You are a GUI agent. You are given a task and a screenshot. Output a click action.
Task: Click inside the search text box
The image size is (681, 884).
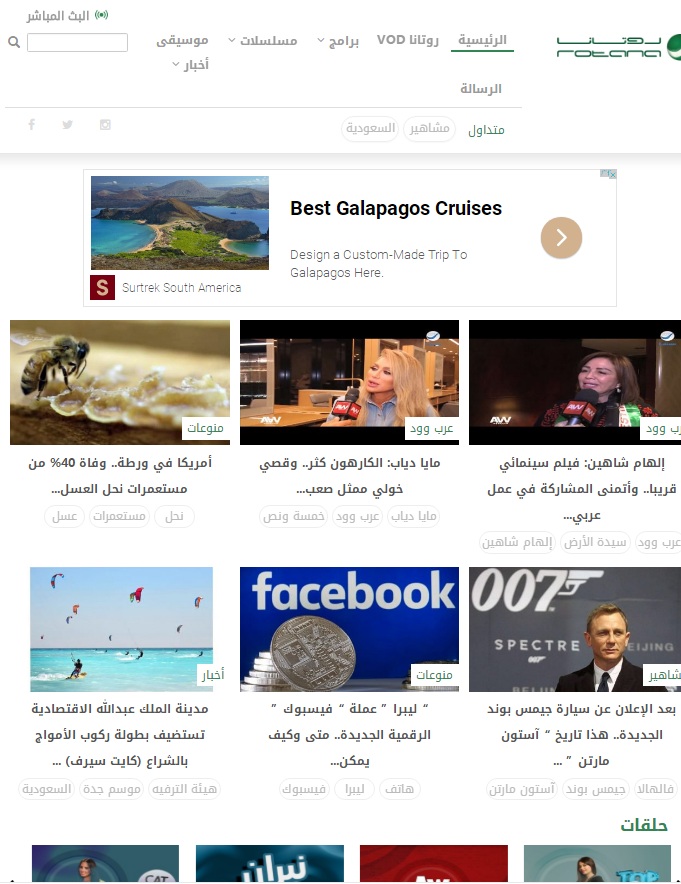coord(77,42)
